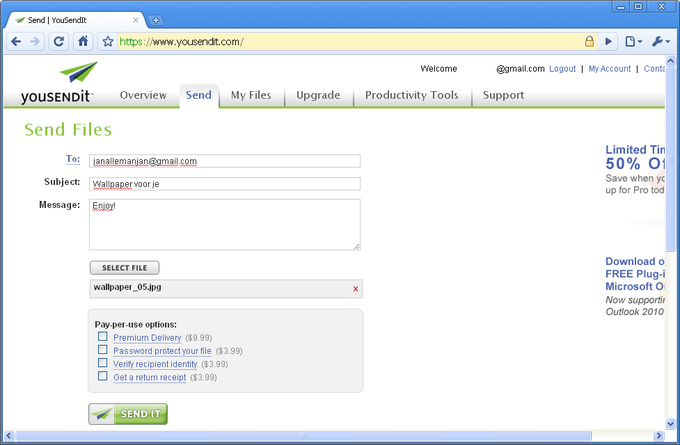Remove wallpaper_05.jpg with red X
Image resolution: width=680 pixels, height=445 pixels.
click(356, 289)
